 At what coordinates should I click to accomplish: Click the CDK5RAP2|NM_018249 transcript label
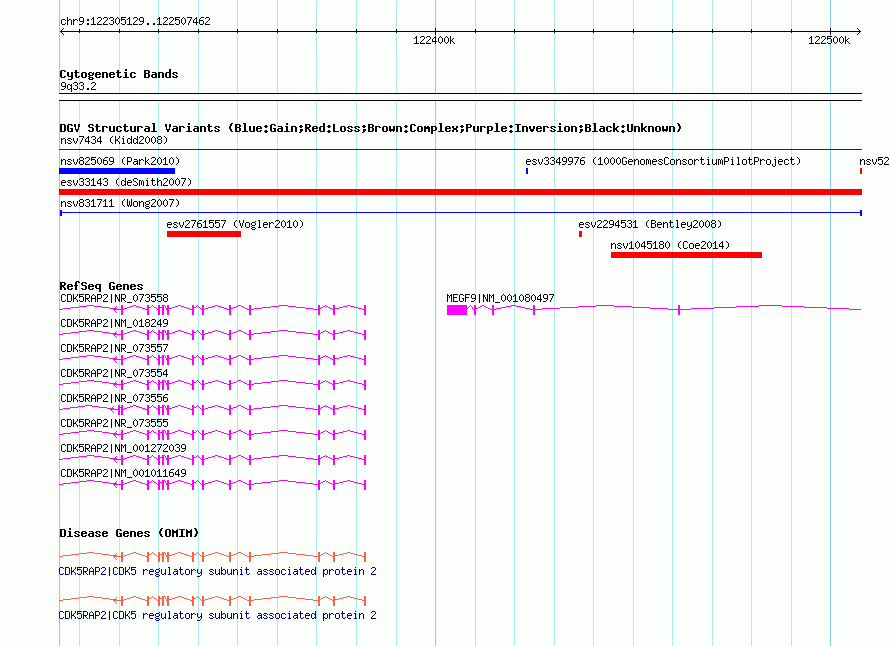[x=114, y=323]
